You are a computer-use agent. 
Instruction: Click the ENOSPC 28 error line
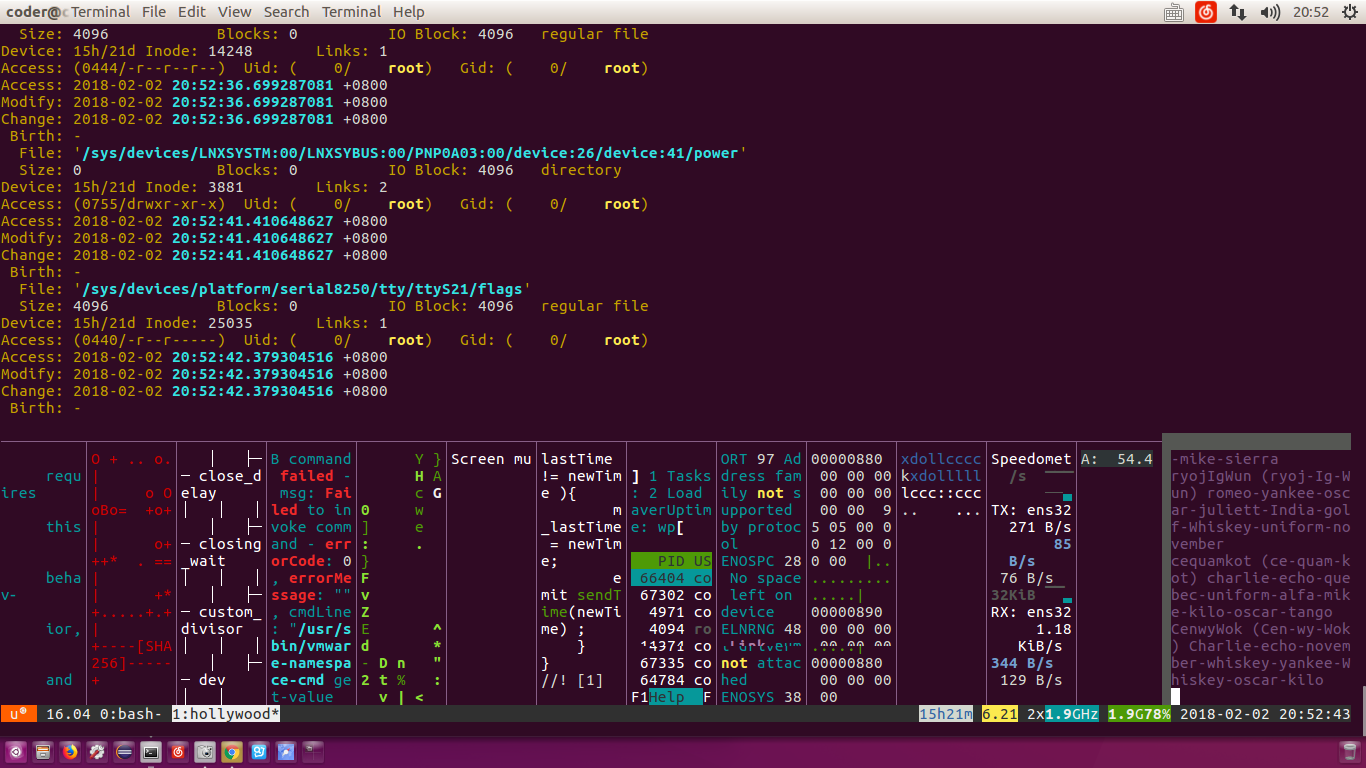(761, 561)
